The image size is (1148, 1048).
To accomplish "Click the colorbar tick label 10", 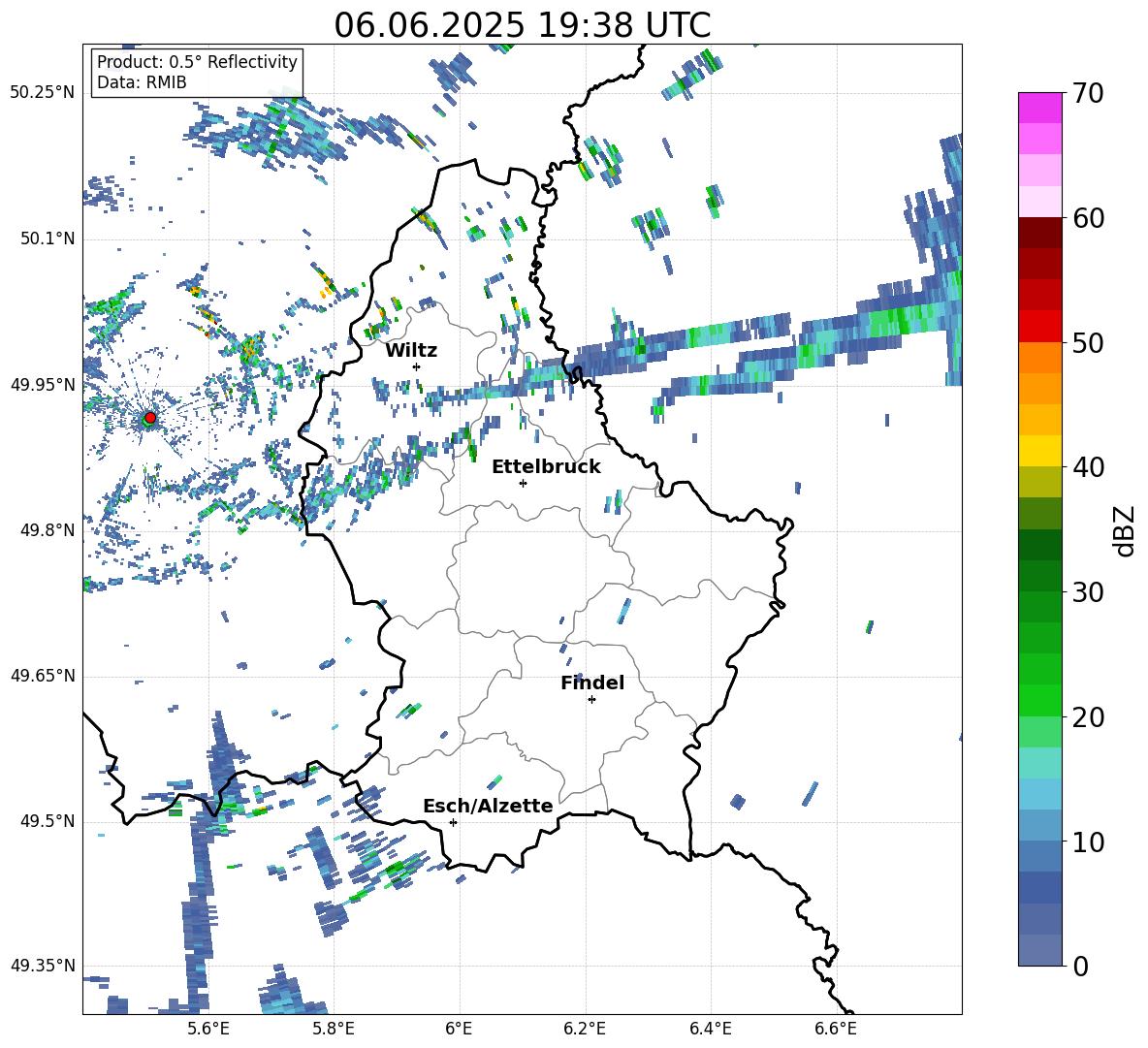I will (1088, 842).
